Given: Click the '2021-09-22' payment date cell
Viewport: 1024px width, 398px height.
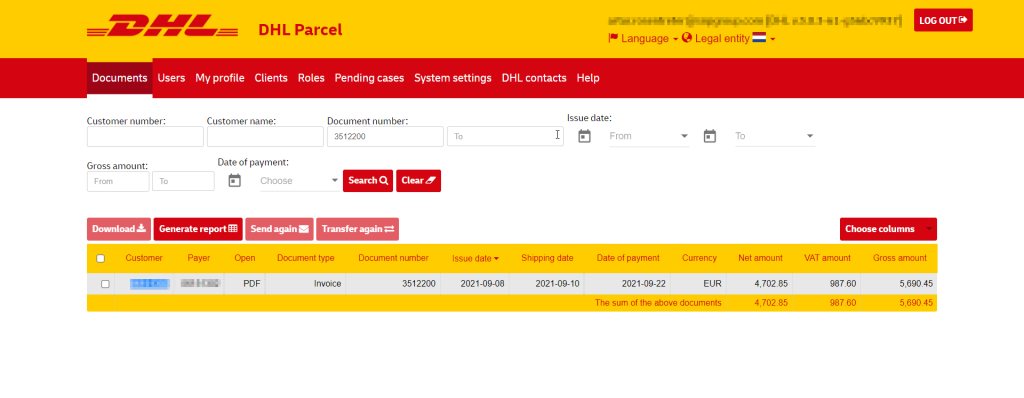Looking at the screenshot, I should (x=644, y=284).
